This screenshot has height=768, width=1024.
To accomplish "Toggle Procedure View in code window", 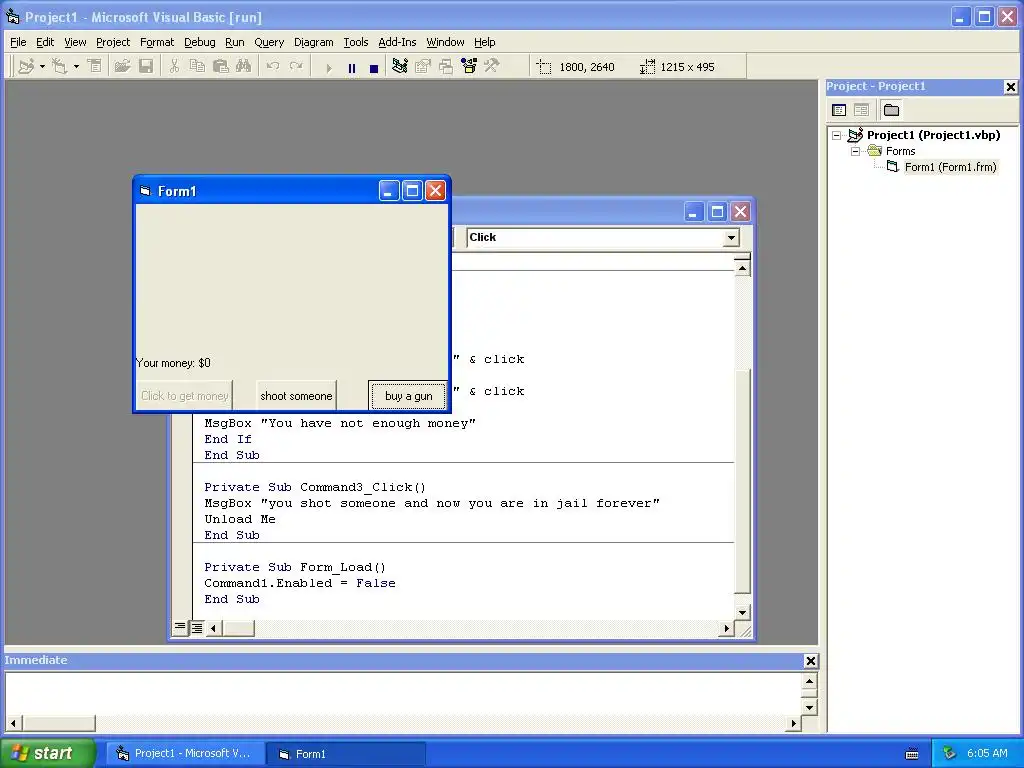I will pyautogui.click(x=180, y=628).
